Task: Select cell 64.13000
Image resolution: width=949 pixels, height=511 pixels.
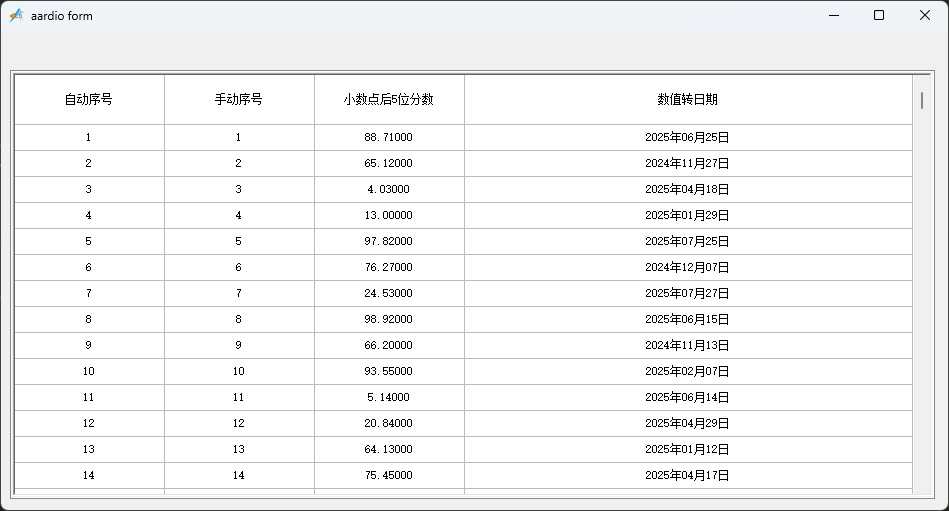Action: click(389, 450)
